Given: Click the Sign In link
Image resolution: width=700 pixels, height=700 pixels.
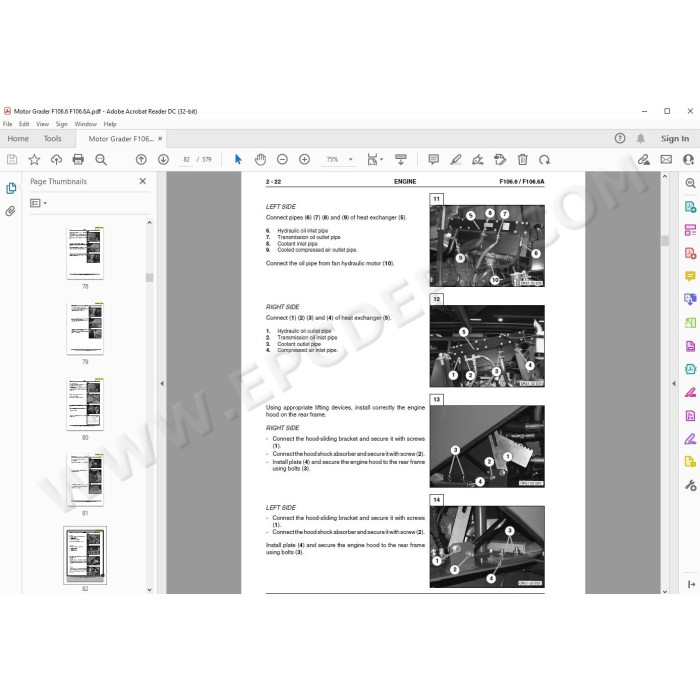Looking at the screenshot, I should 675,138.
